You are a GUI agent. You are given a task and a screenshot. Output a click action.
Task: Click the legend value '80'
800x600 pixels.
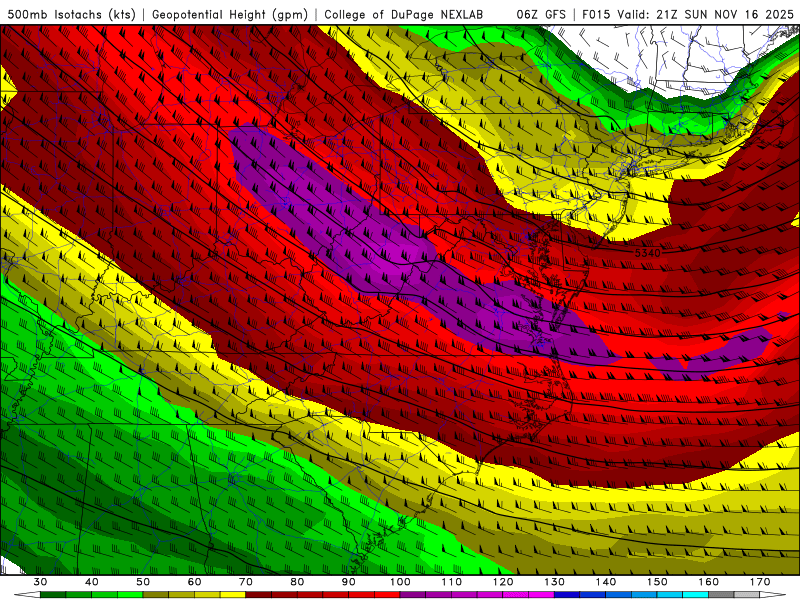click(297, 582)
